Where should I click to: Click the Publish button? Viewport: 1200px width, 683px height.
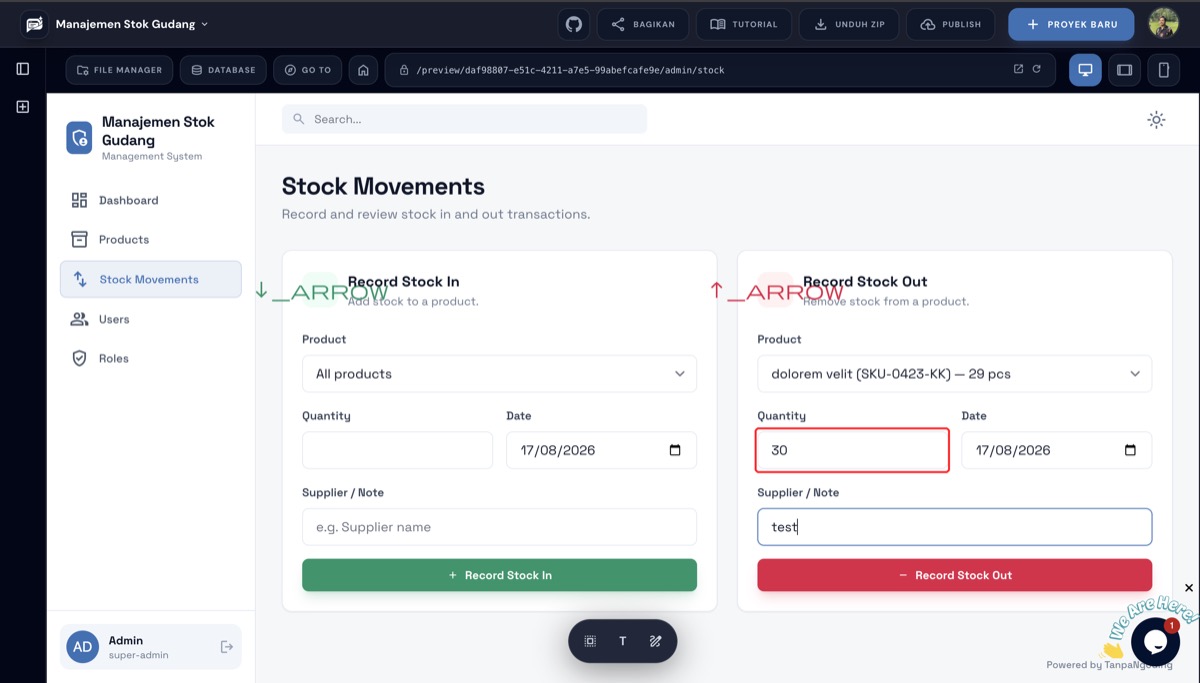[951, 24]
